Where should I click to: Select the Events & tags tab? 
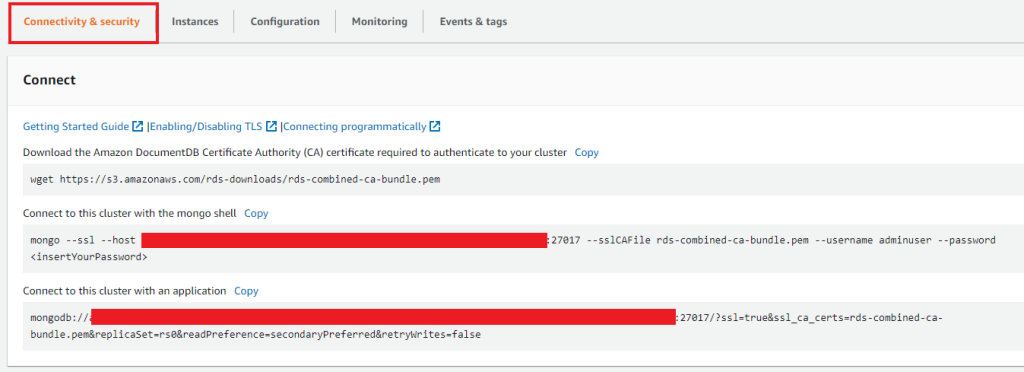473,22
